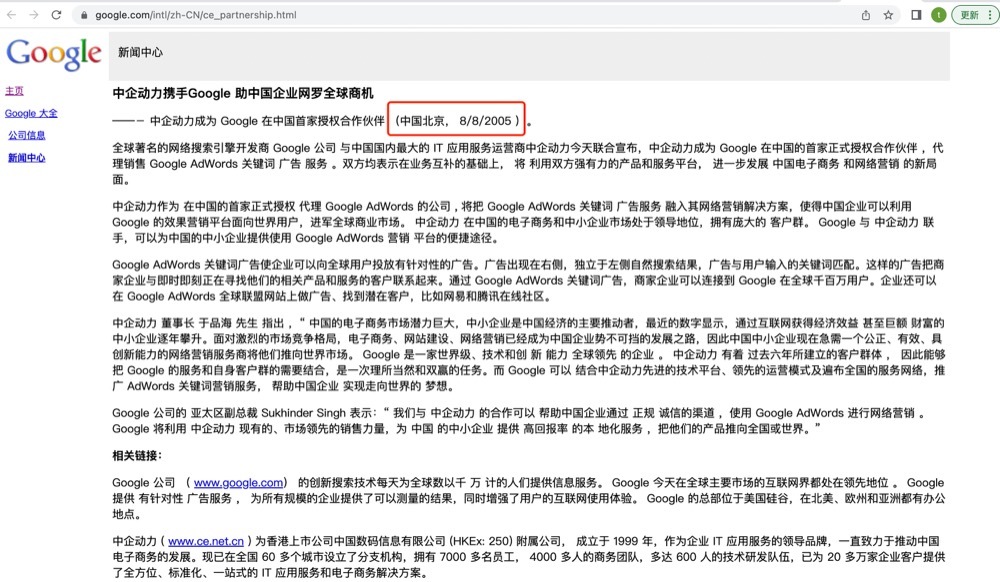Open the green profile avatar menu
The image size is (1000, 582).
coord(938,15)
